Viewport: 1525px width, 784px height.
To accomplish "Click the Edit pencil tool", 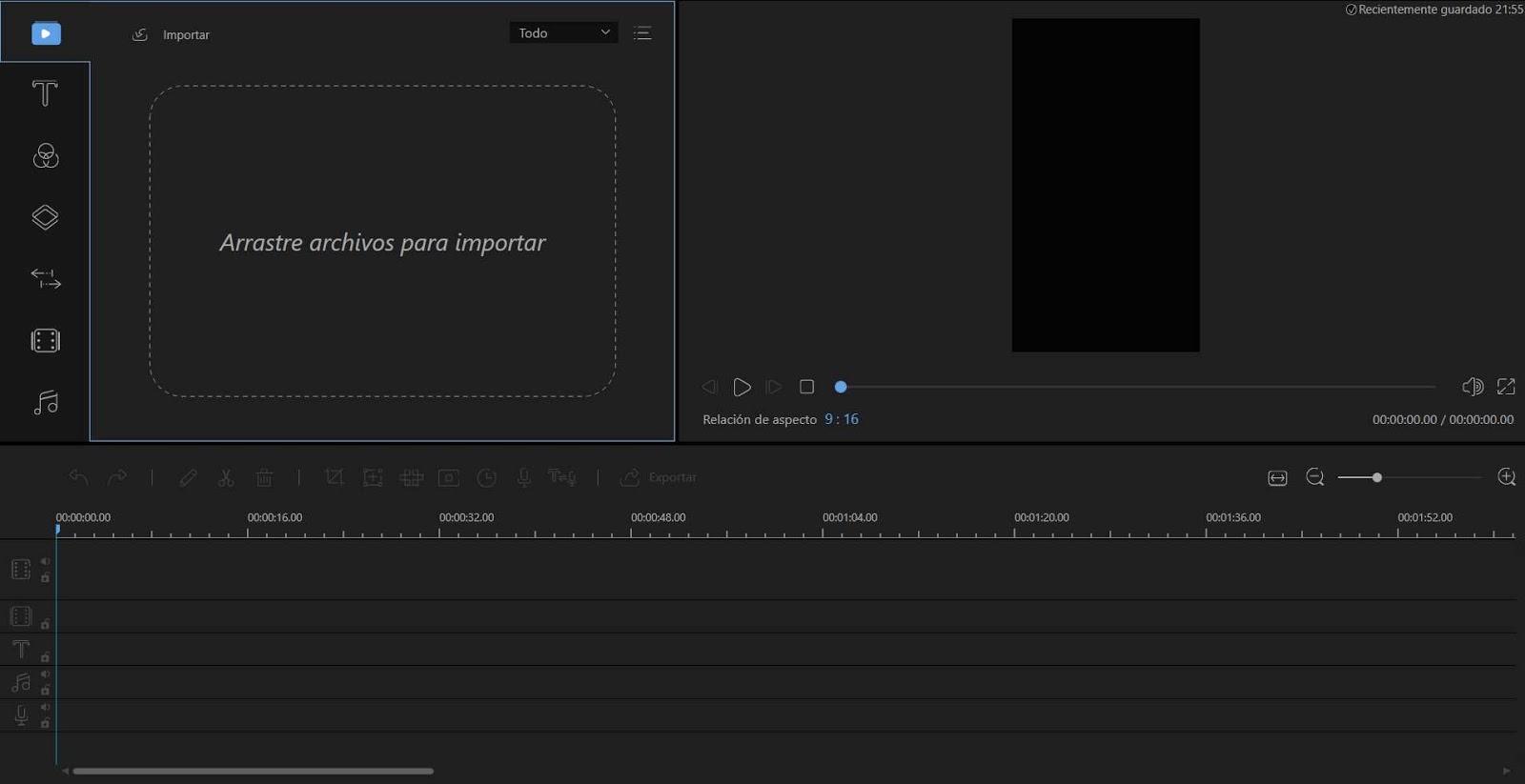I will [188, 477].
